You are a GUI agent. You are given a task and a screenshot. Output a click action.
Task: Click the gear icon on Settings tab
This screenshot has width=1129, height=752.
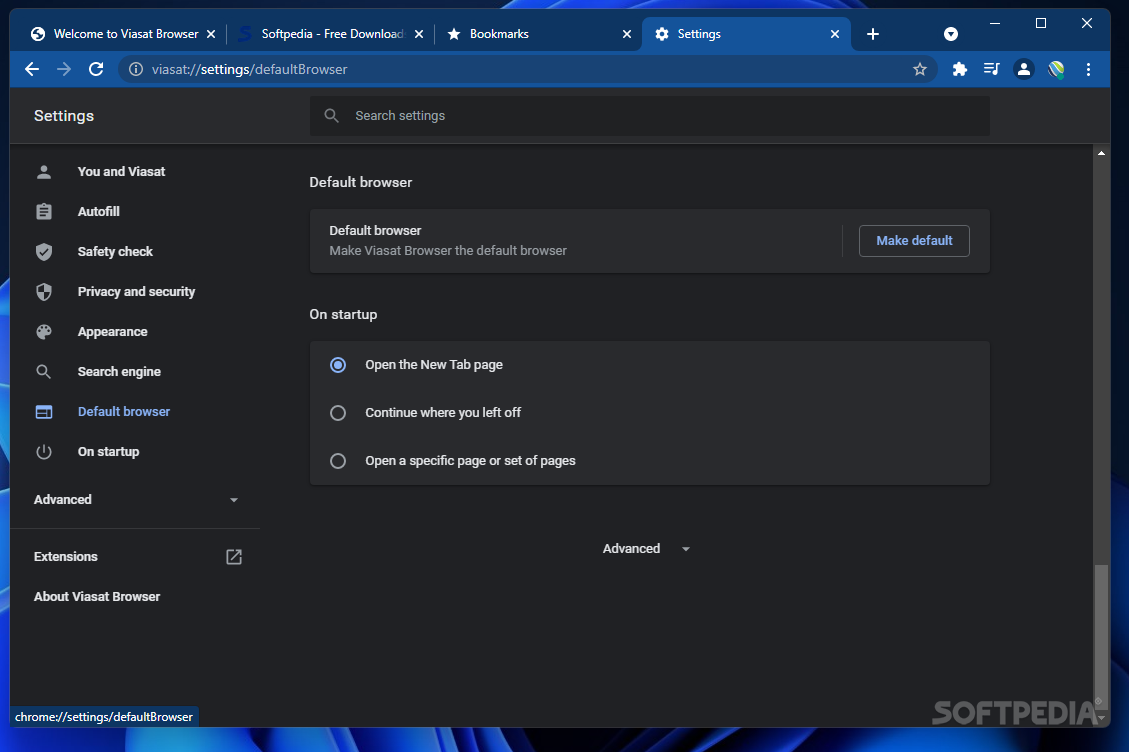[662, 34]
